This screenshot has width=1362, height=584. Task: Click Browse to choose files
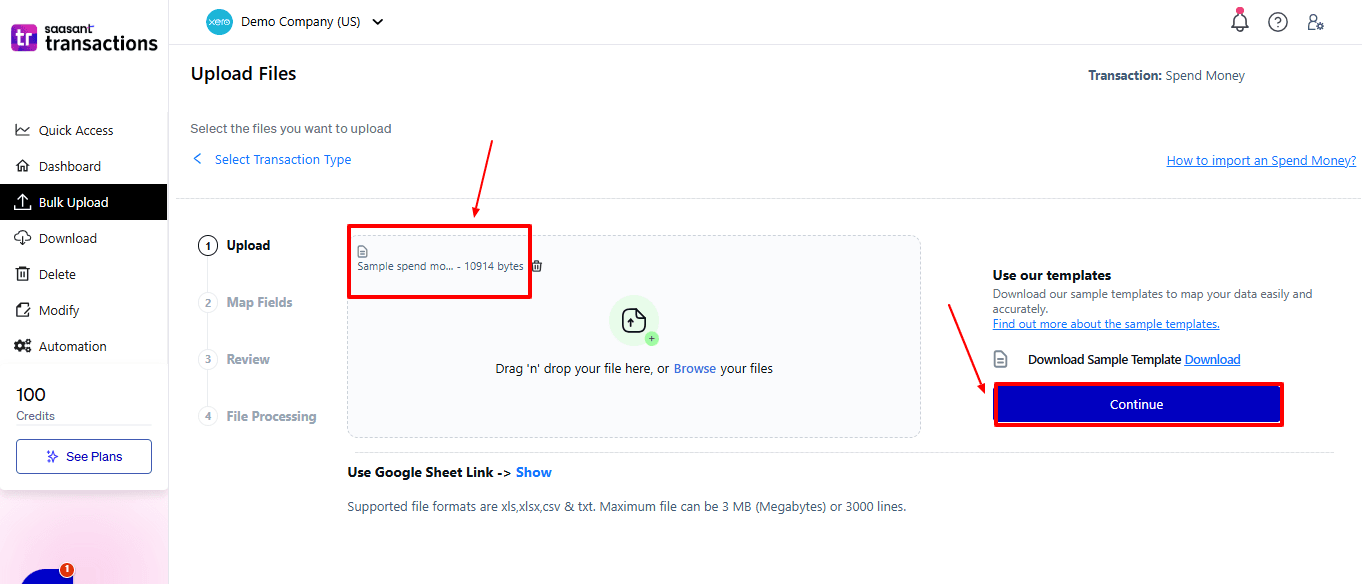click(x=694, y=368)
